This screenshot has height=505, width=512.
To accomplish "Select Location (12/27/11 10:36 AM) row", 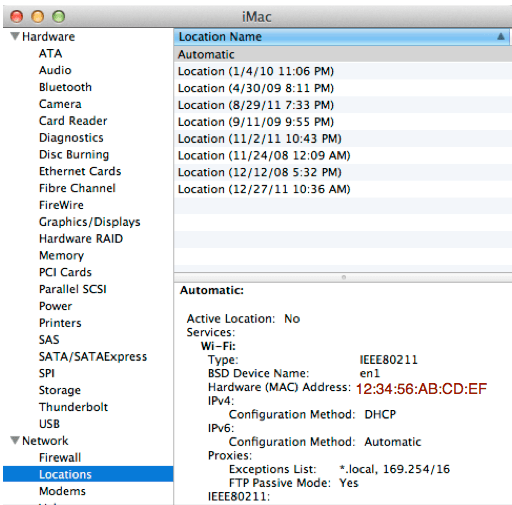I will (343, 189).
